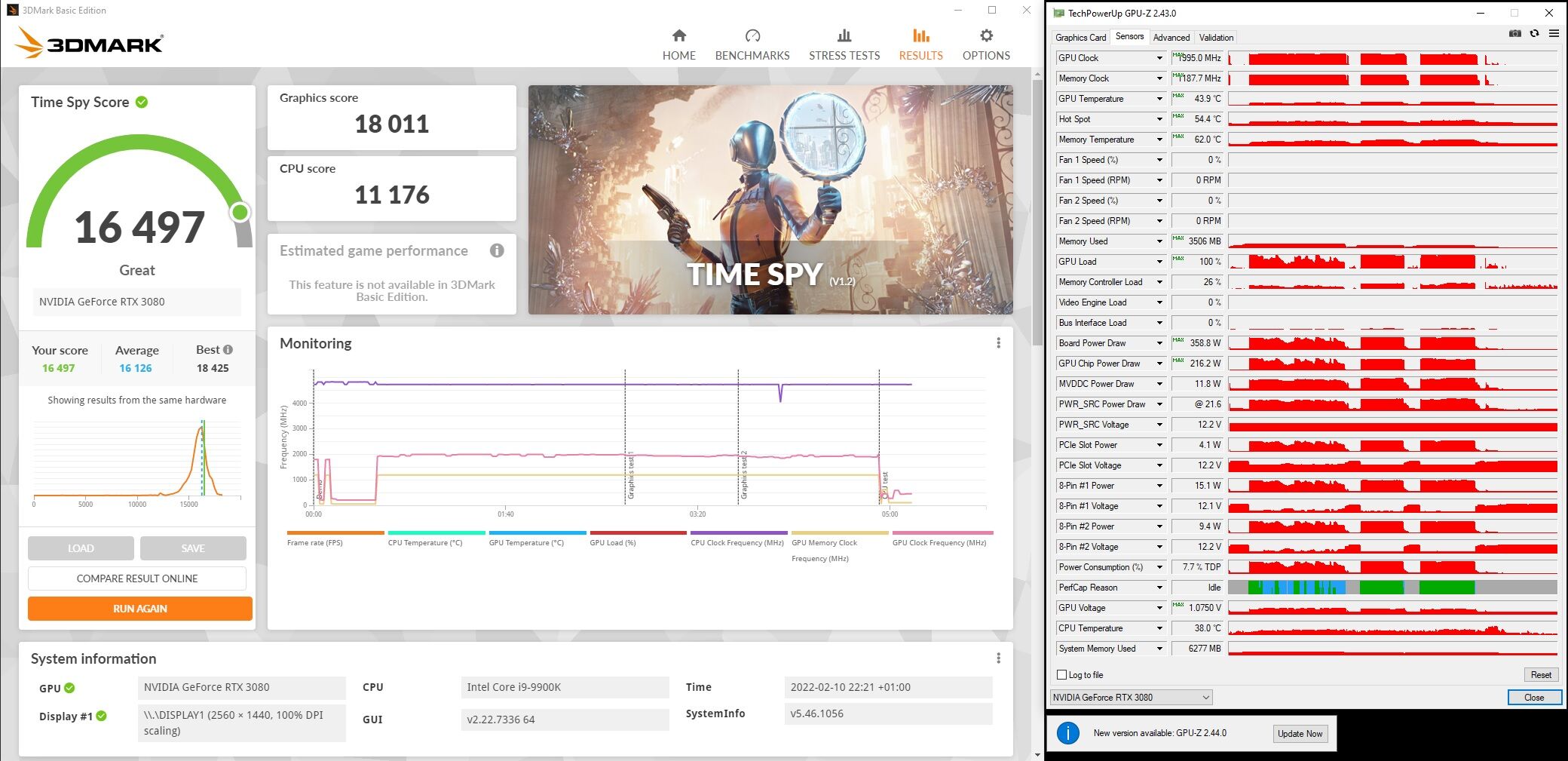Click the 3DMark logo
Screen dimensions: 1568x761
click(89, 43)
